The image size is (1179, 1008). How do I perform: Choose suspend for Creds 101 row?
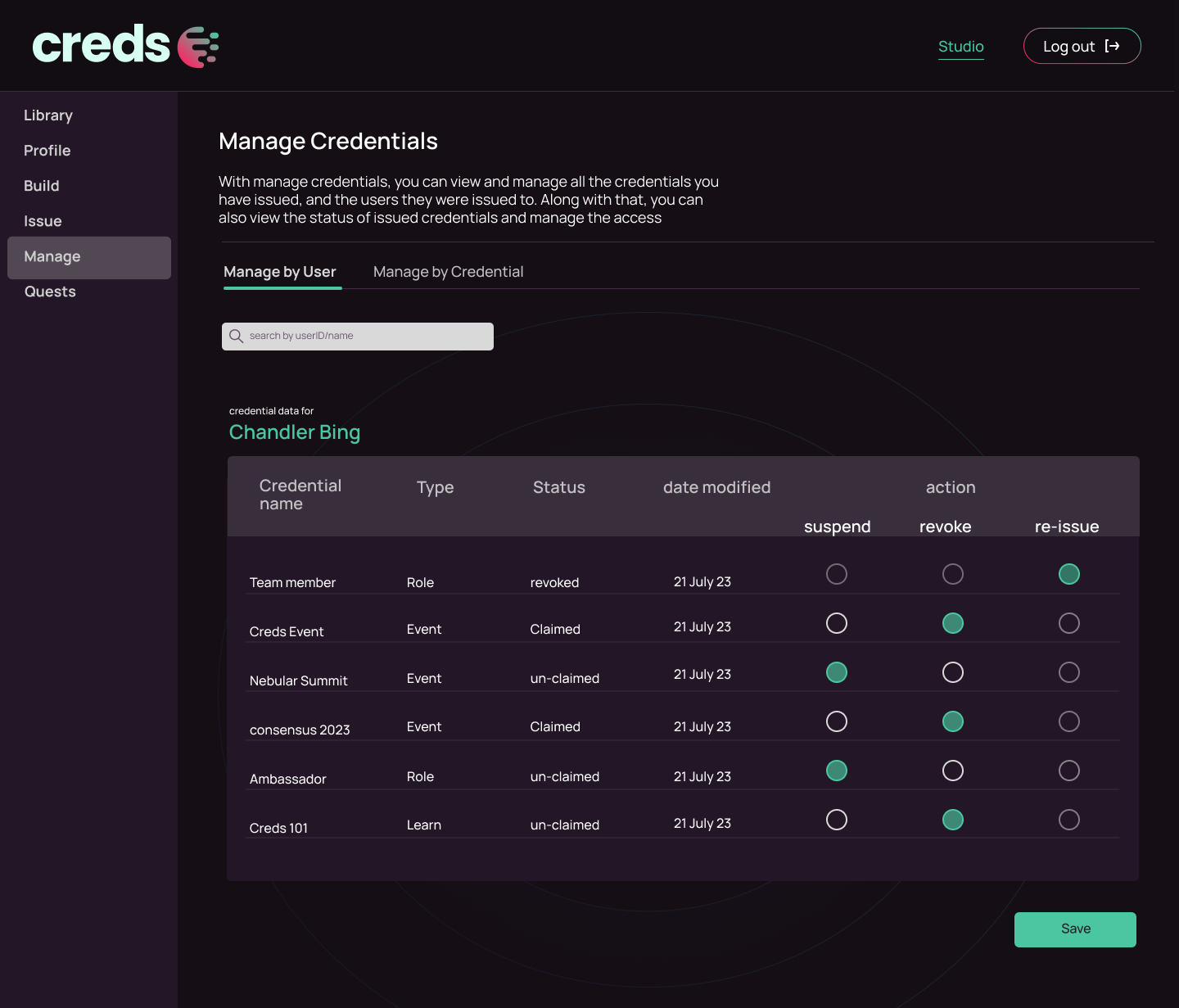pos(837,820)
